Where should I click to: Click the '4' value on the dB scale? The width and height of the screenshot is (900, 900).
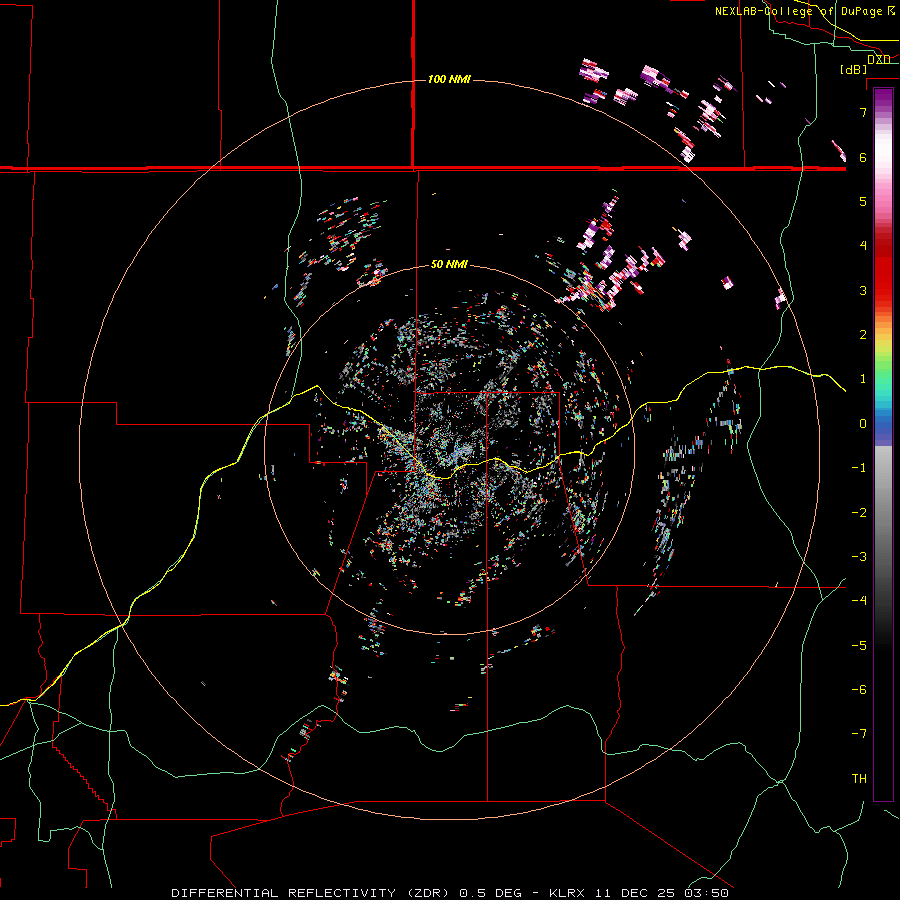coord(863,246)
